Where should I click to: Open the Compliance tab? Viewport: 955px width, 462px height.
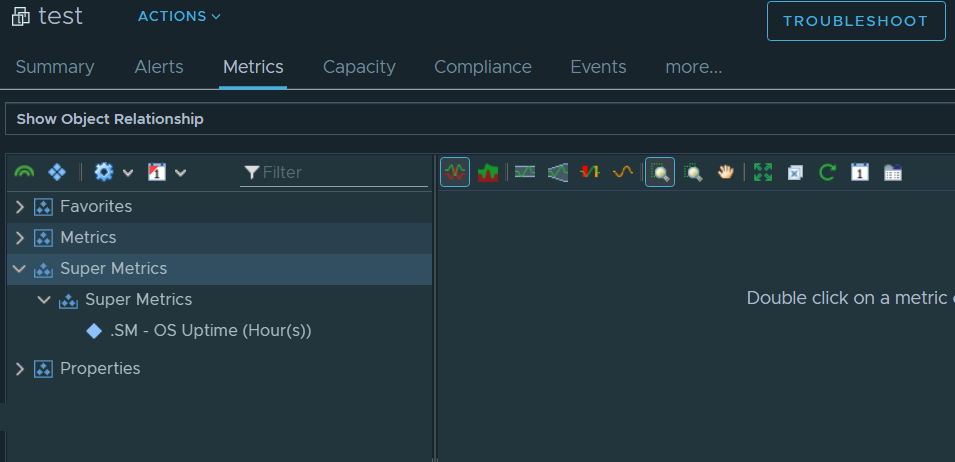483,66
